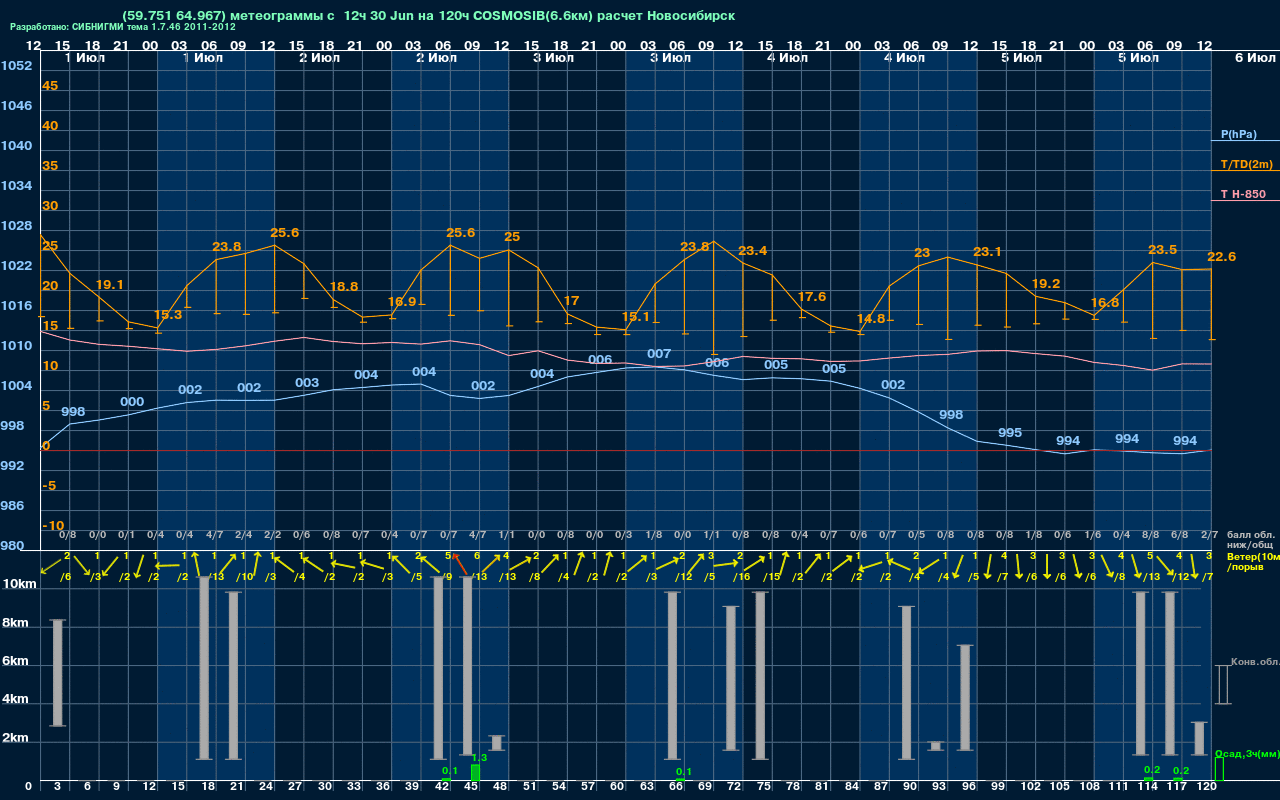Click hour 108 on bottom axis
The height and width of the screenshot is (800, 1280).
pos(1090,788)
